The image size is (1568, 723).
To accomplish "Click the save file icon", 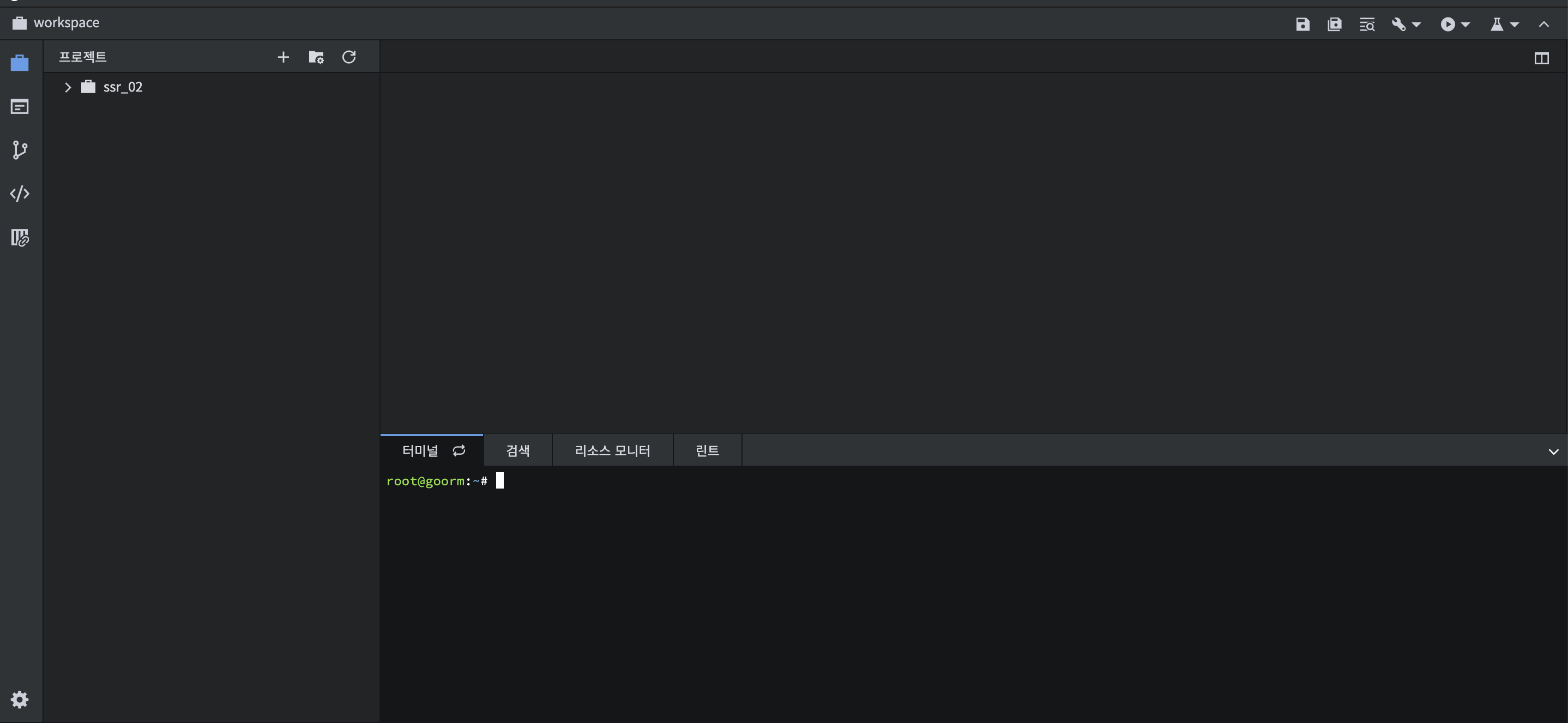I will pos(1302,25).
